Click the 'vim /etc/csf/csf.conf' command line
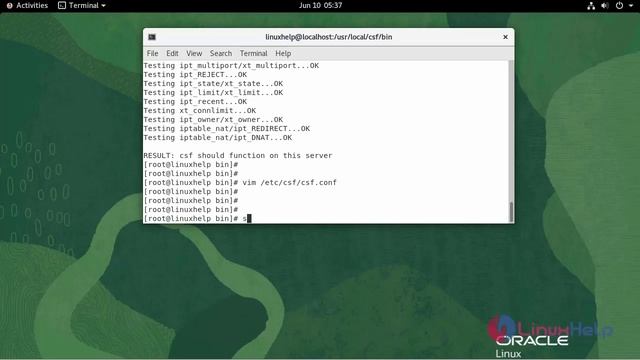The width and height of the screenshot is (640, 360). coord(240,182)
